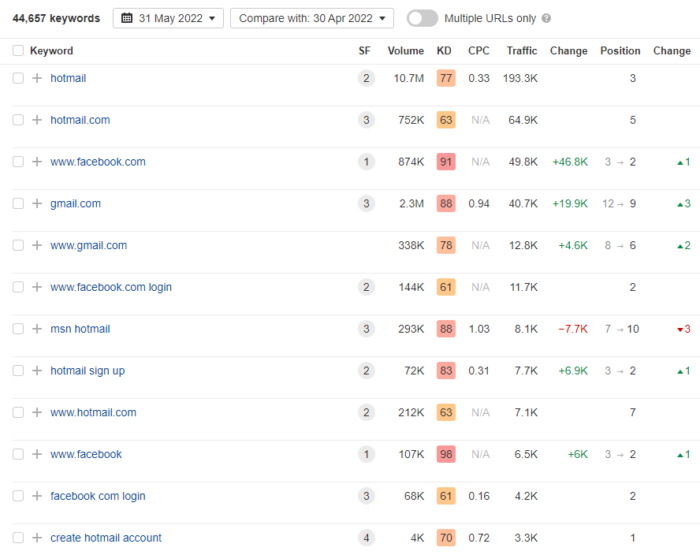Image resolution: width=700 pixels, height=555 pixels.
Task: Expand www.hotmail.com row plus icon
Action: (37, 413)
